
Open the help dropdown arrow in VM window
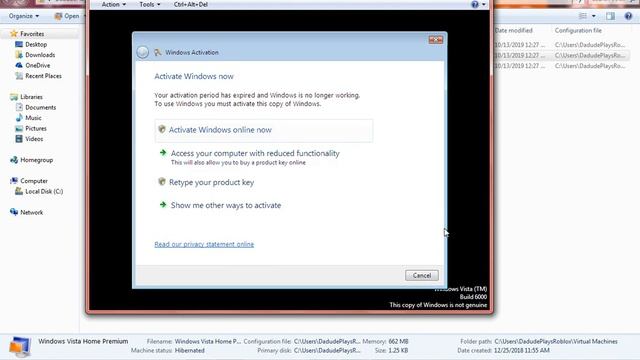484,4
